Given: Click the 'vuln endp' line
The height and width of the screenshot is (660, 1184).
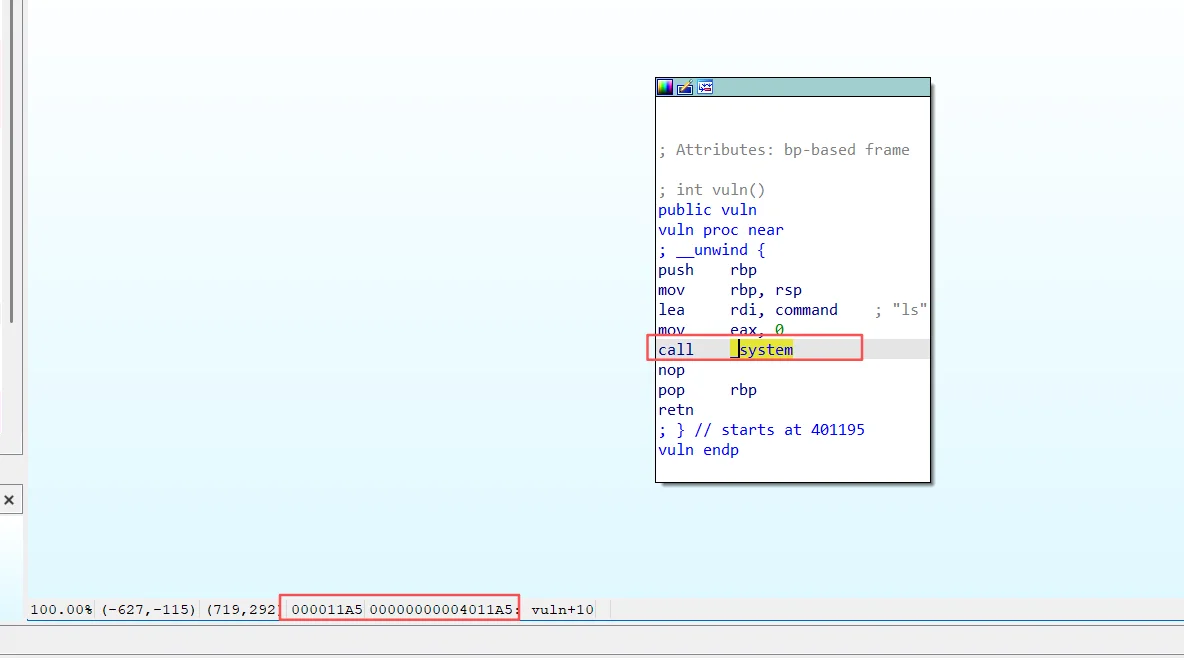Looking at the screenshot, I should pos(698,450).
